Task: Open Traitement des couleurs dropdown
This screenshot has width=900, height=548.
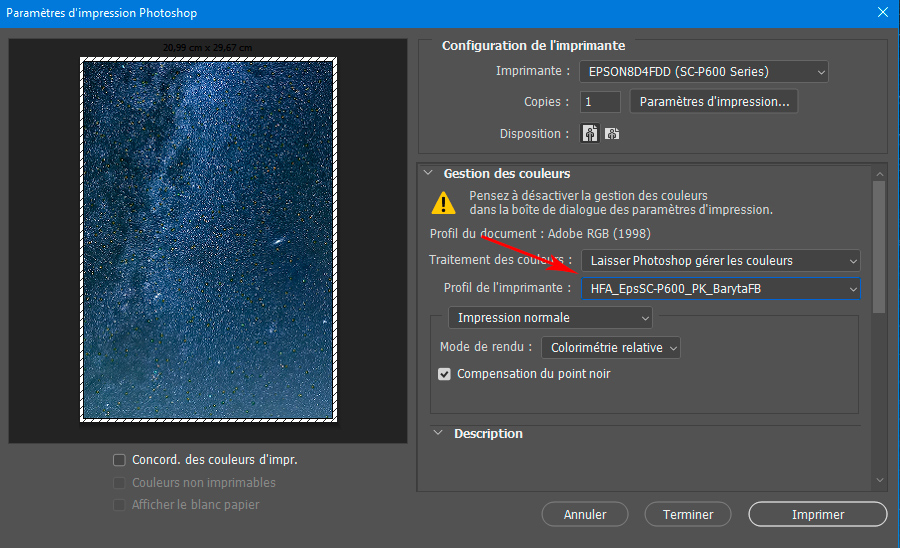Action: [x=720, y=261]
